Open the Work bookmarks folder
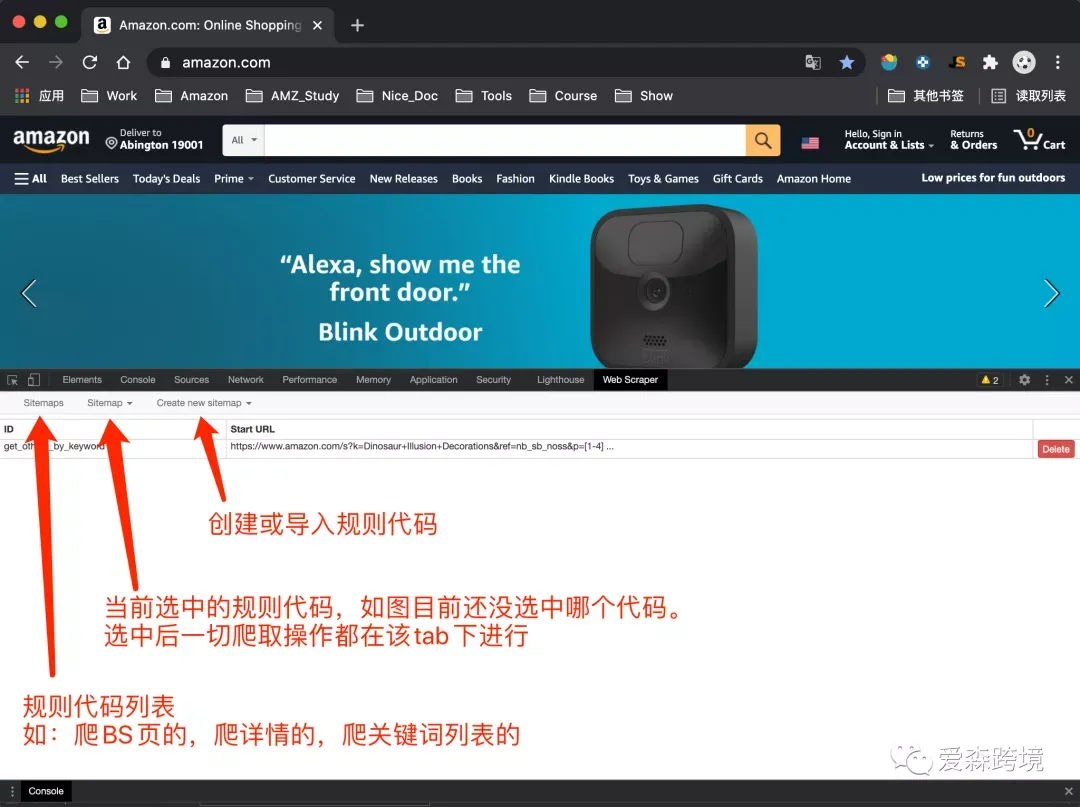The width and height of the screenshot is (1080, 807). coord(110,96)
